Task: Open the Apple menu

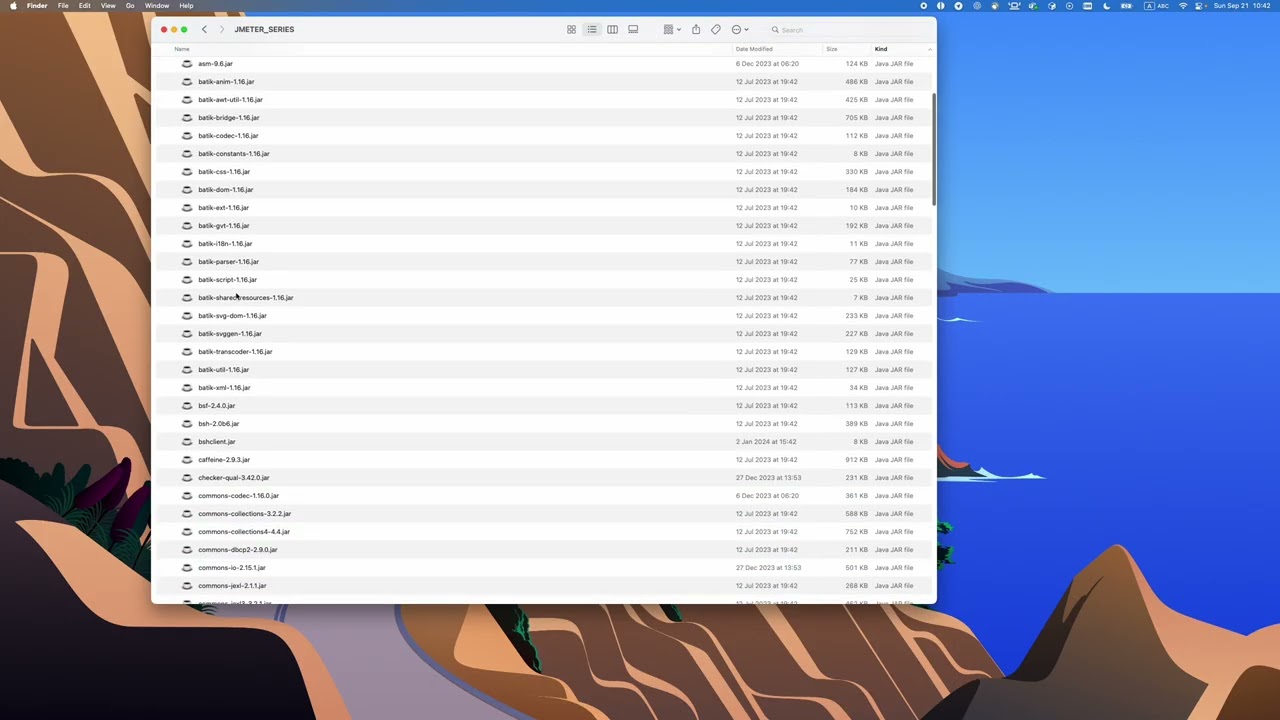Action: pyautogui.click(x=13, y=6)
